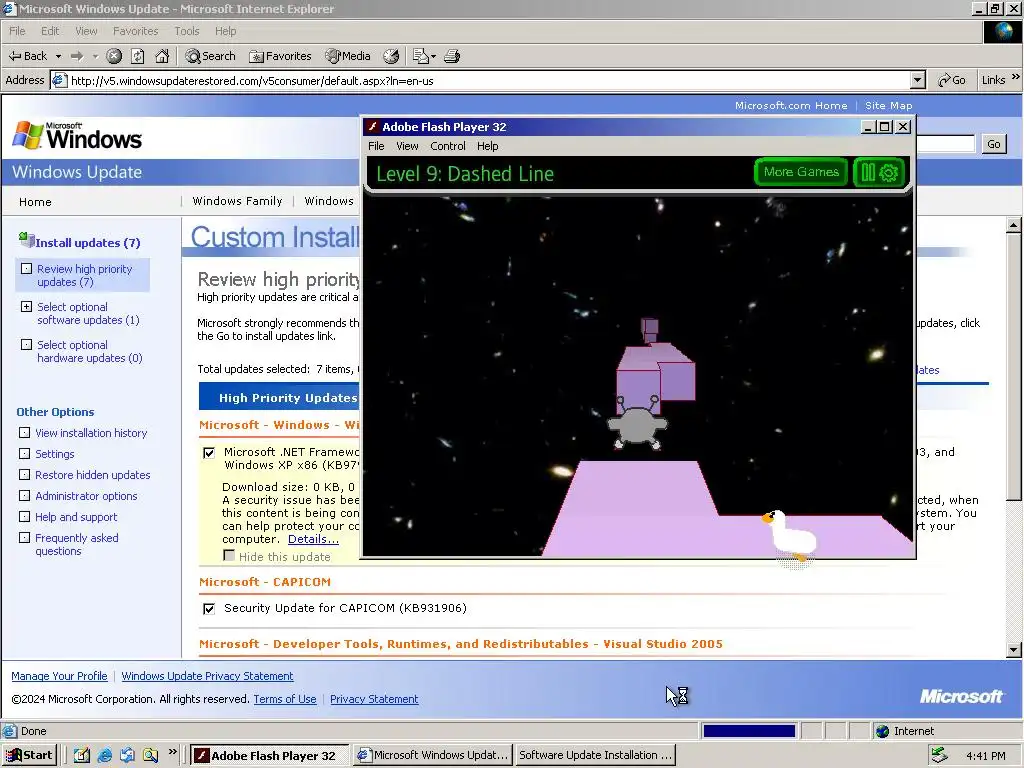Click the Microsoft.com Home link
Image resolution: width=1024 pixels, height=768 pixels.
(791, 105)
